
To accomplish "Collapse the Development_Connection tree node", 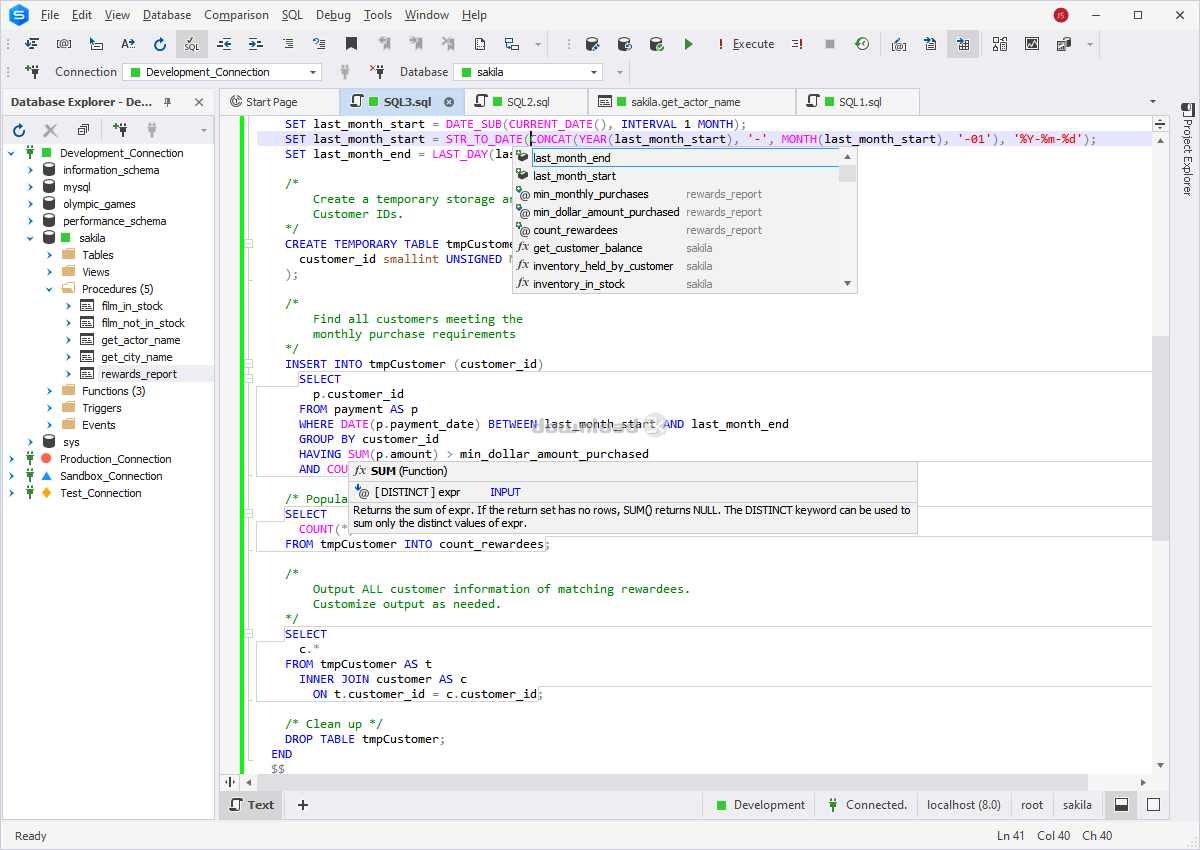I will [x=13, y=153].
